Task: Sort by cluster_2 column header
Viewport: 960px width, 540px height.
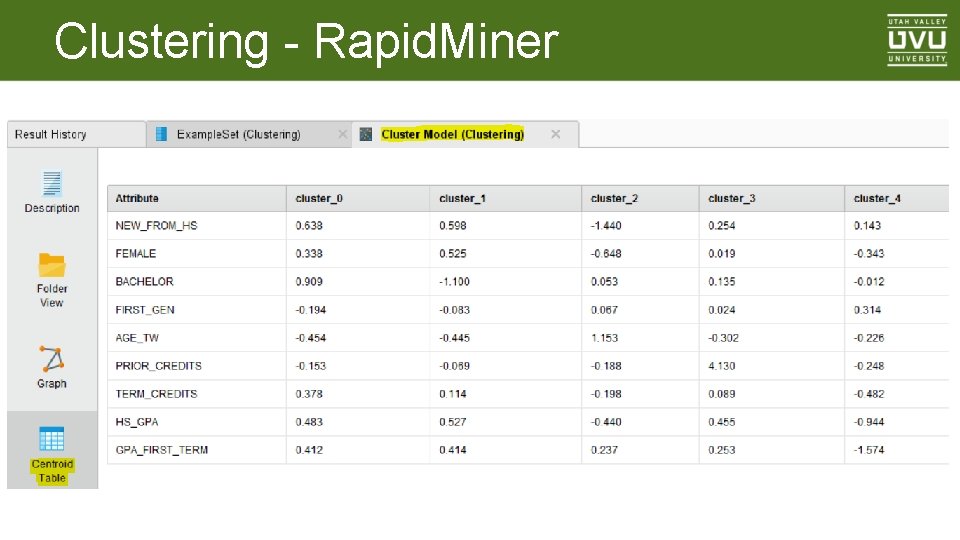Action: point(640,198)
